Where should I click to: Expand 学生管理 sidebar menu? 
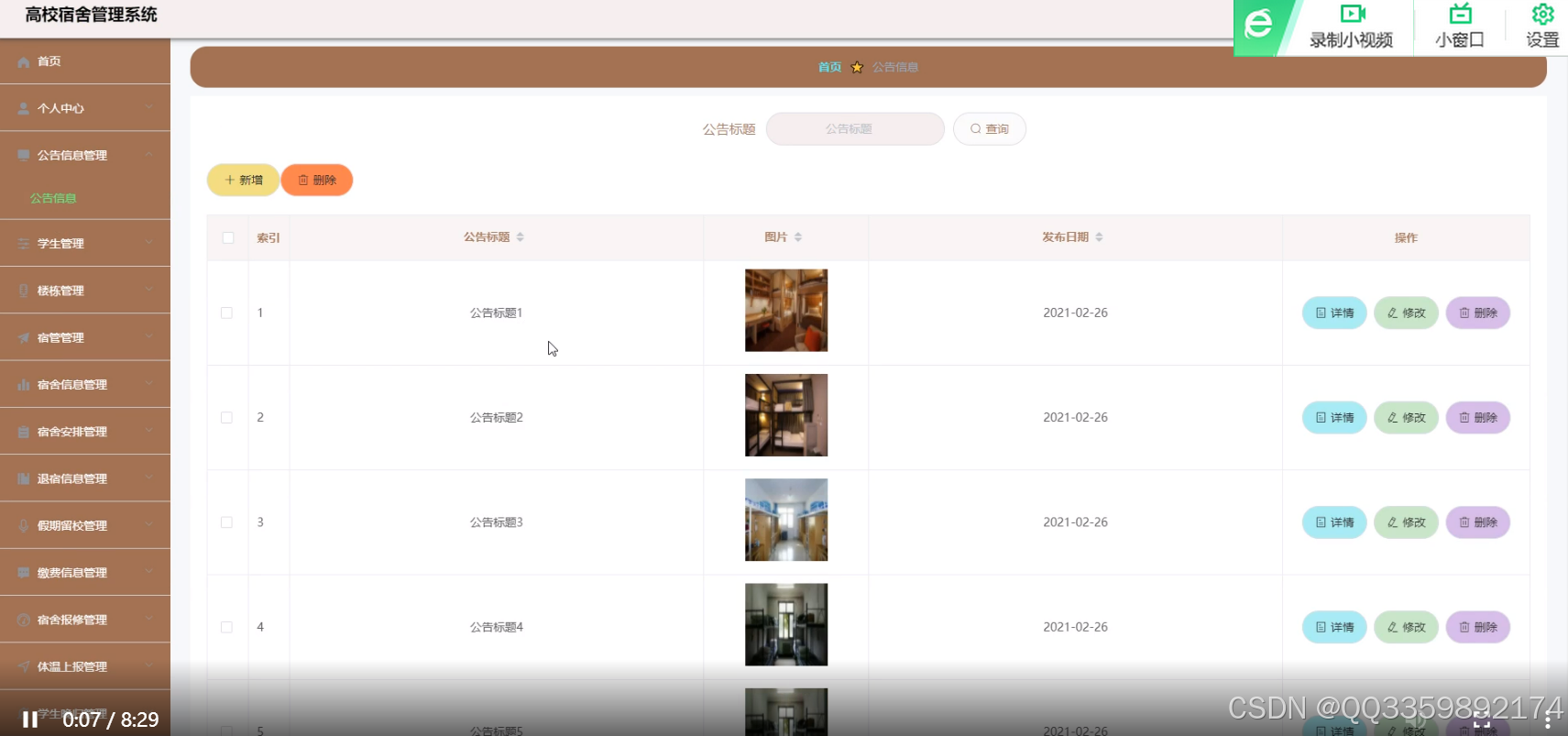[x=85, y=243]
